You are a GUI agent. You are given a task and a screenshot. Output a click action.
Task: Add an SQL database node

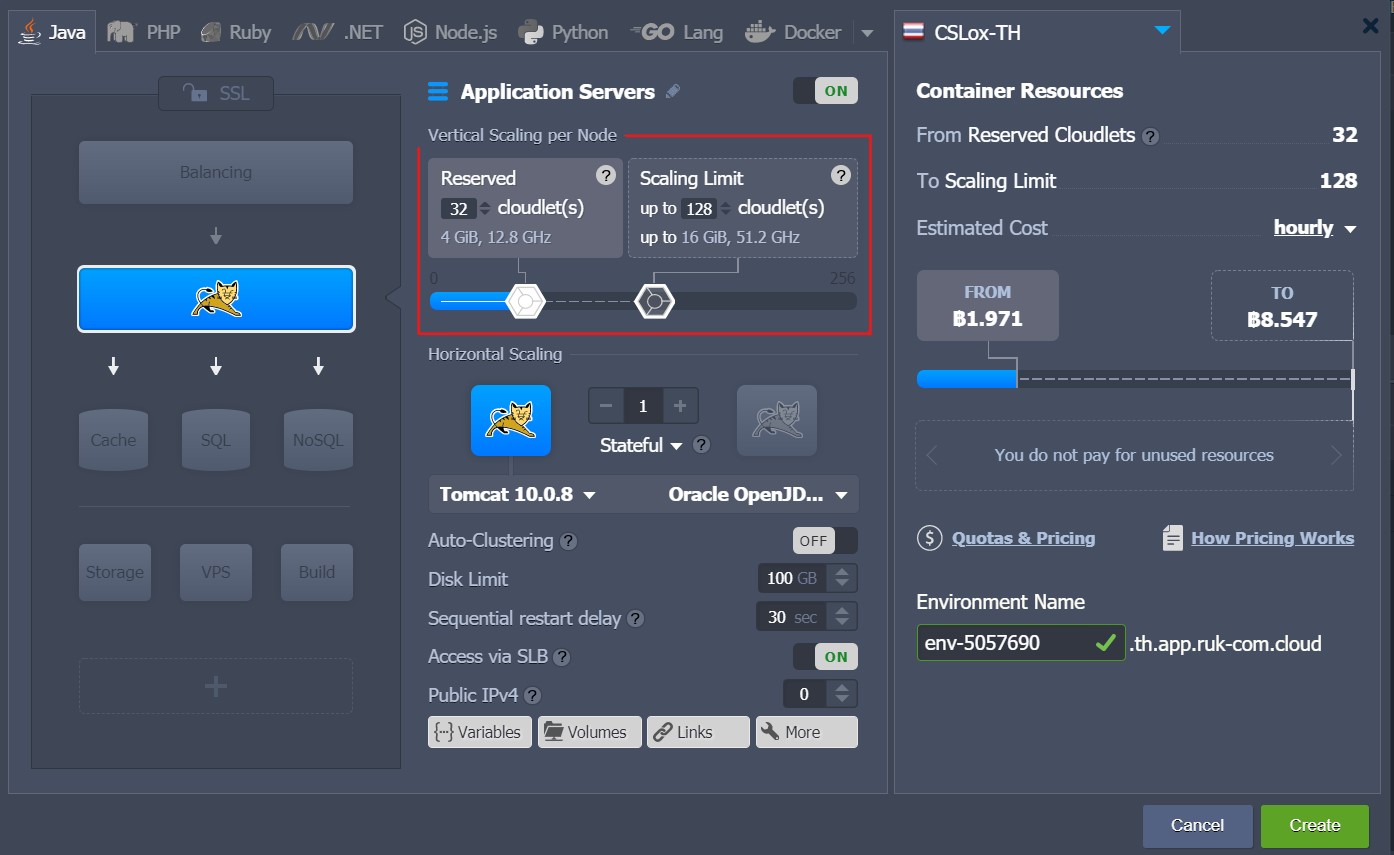click(x=216, y=440)
